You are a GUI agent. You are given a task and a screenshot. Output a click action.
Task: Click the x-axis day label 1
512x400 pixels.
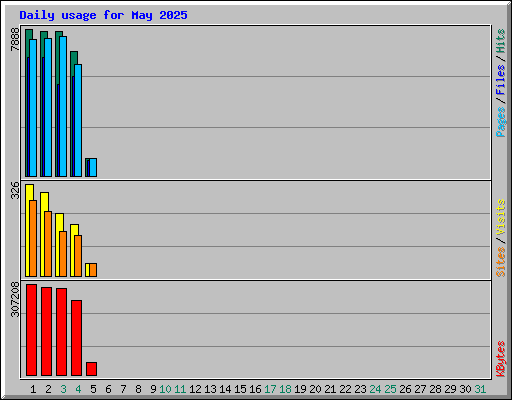[x=33, y=389]
